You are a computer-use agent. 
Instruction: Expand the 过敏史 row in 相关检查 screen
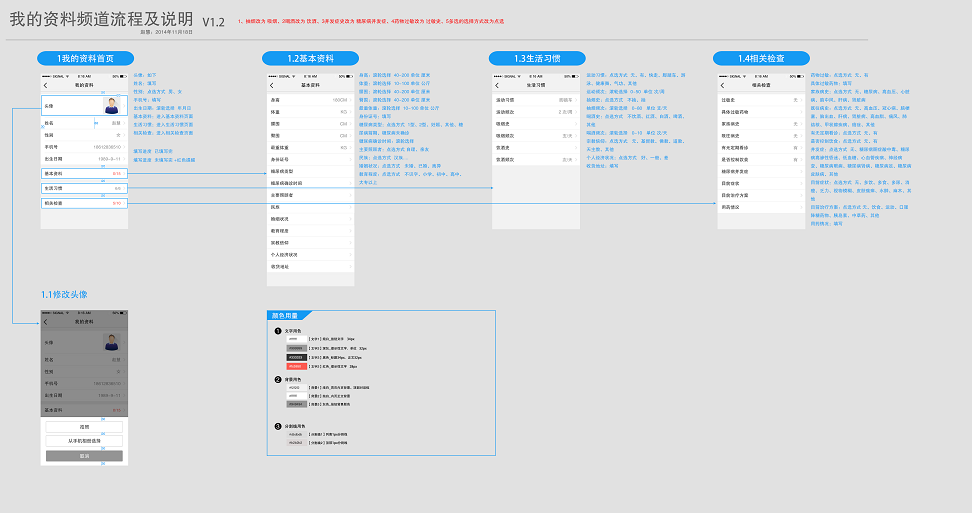point(761,100)
